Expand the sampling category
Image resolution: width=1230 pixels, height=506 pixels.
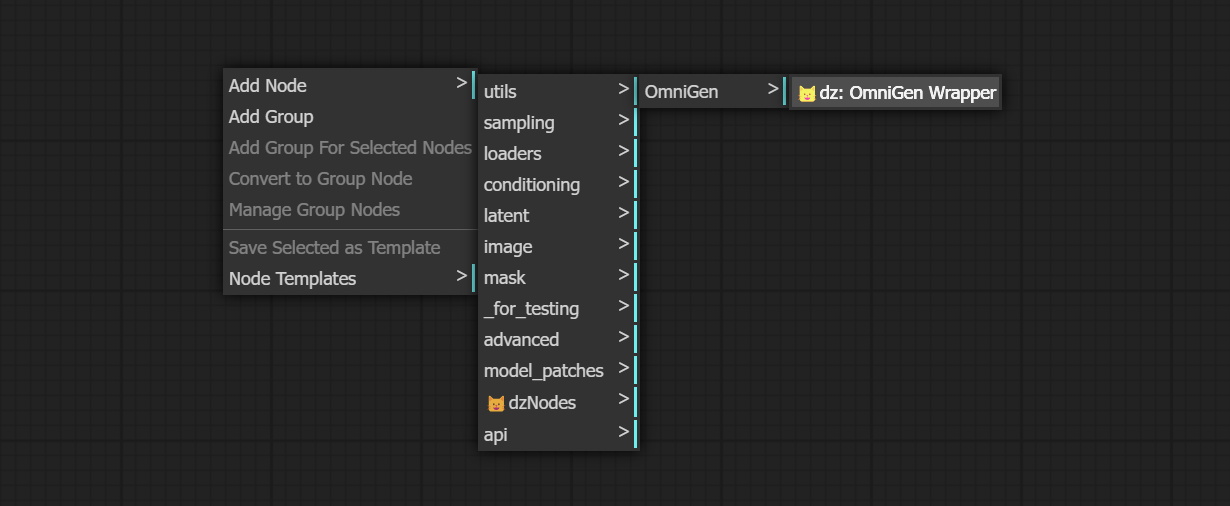click(558, 123)
